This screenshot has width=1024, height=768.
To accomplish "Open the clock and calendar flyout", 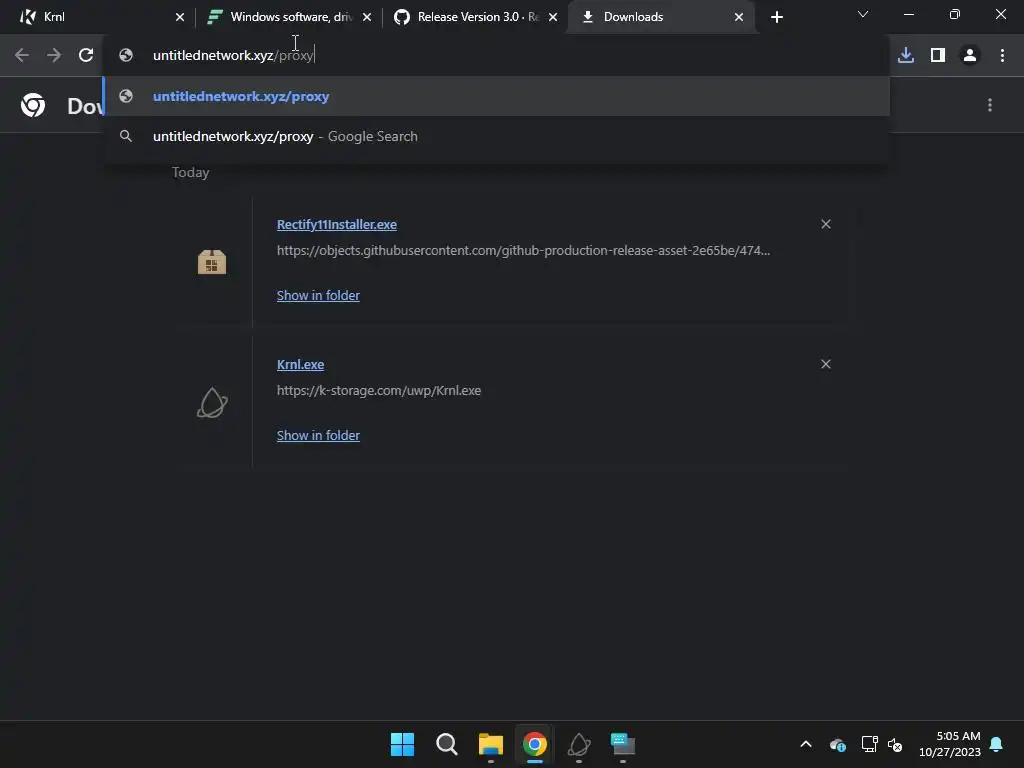I will (950, 744).
